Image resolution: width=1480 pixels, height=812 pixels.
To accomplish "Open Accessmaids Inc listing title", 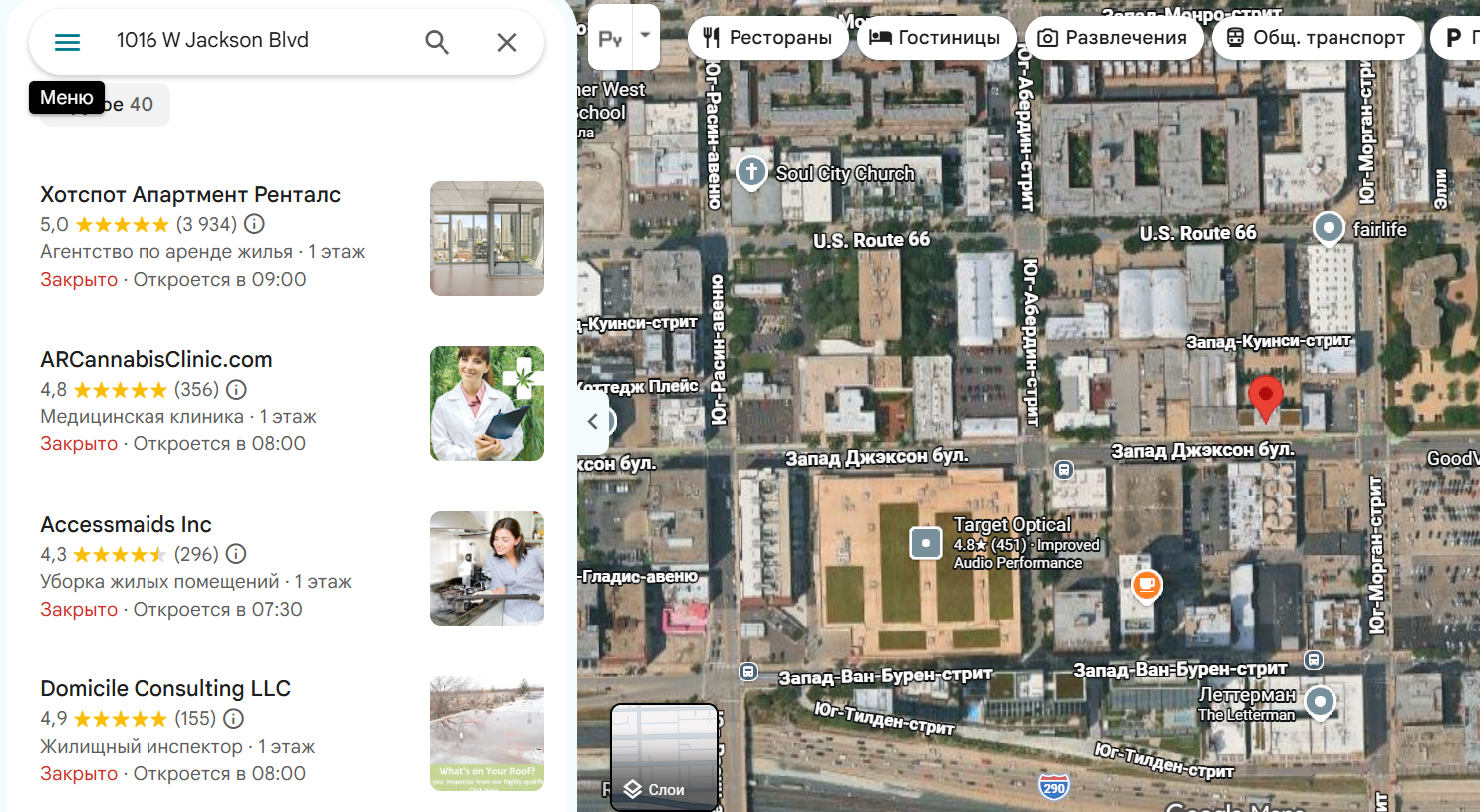I will click(x=126, y=524).
